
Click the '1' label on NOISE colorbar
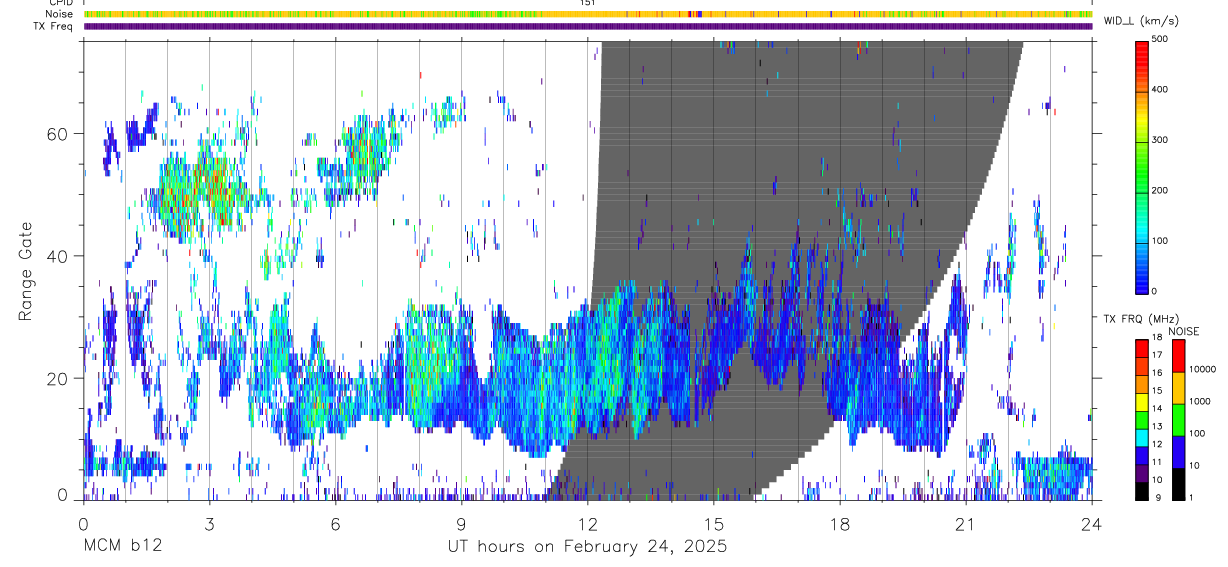[x=1190, y=498]
